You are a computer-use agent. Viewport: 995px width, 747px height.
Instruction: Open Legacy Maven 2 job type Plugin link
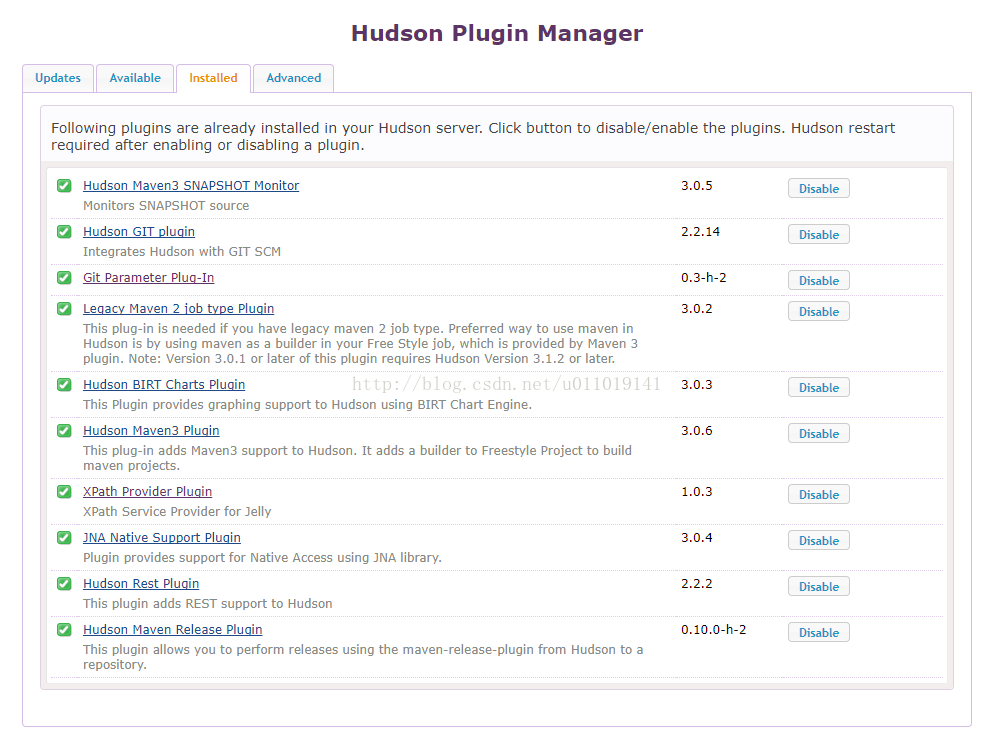pos(178,308)
